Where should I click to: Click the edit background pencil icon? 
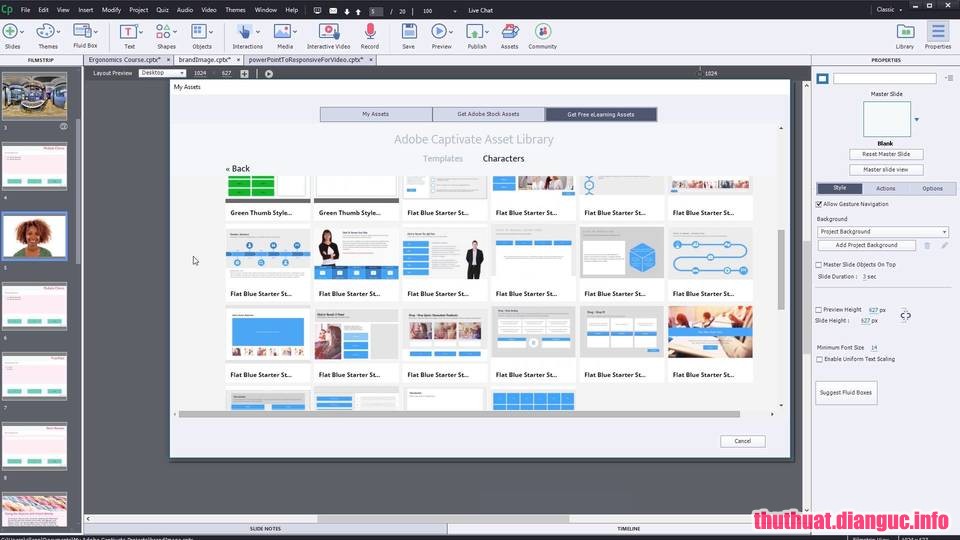[x=945, y=246]
